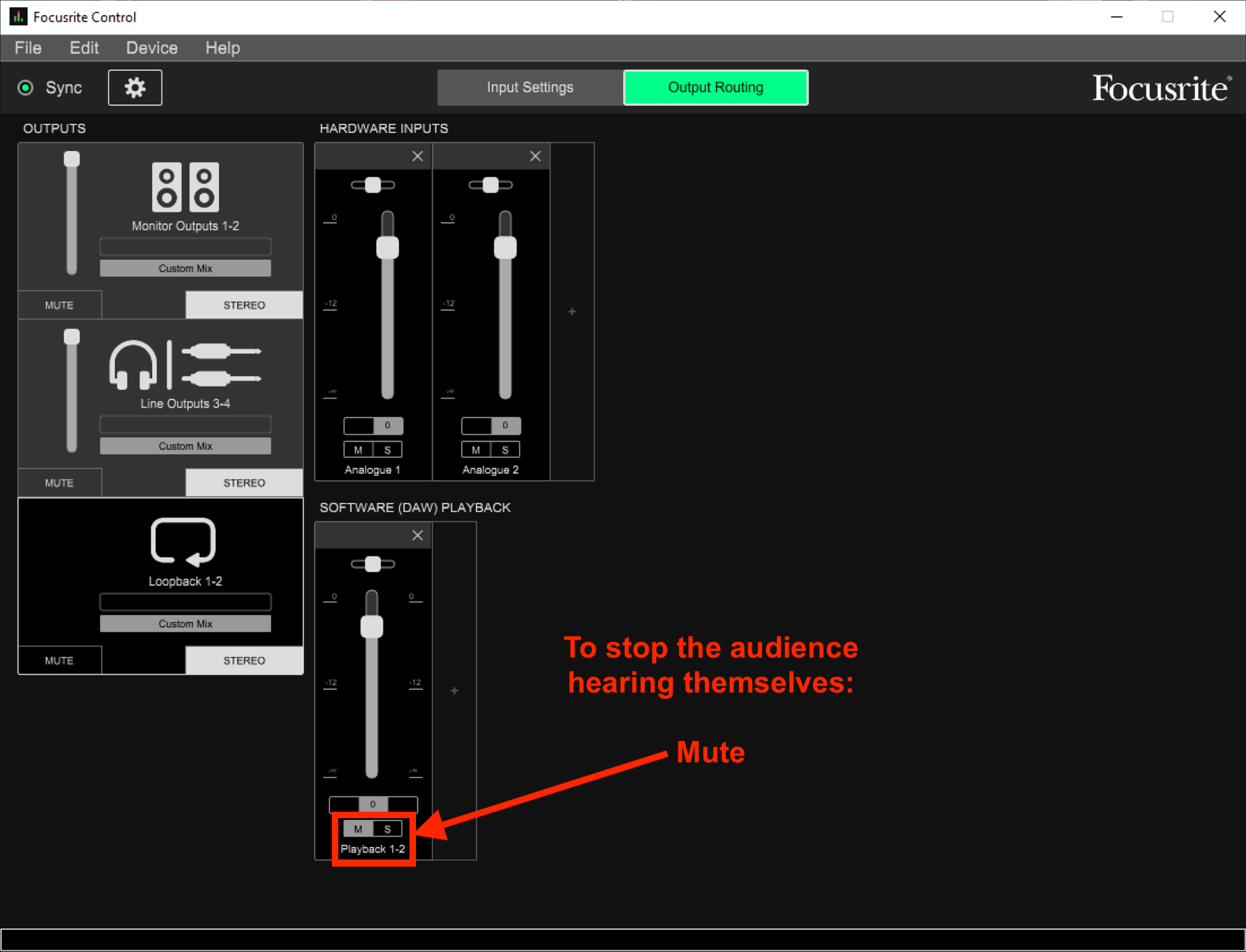Add a hardware input using the plus icon
The image size is (1246, 952).
tap(572, 311)
